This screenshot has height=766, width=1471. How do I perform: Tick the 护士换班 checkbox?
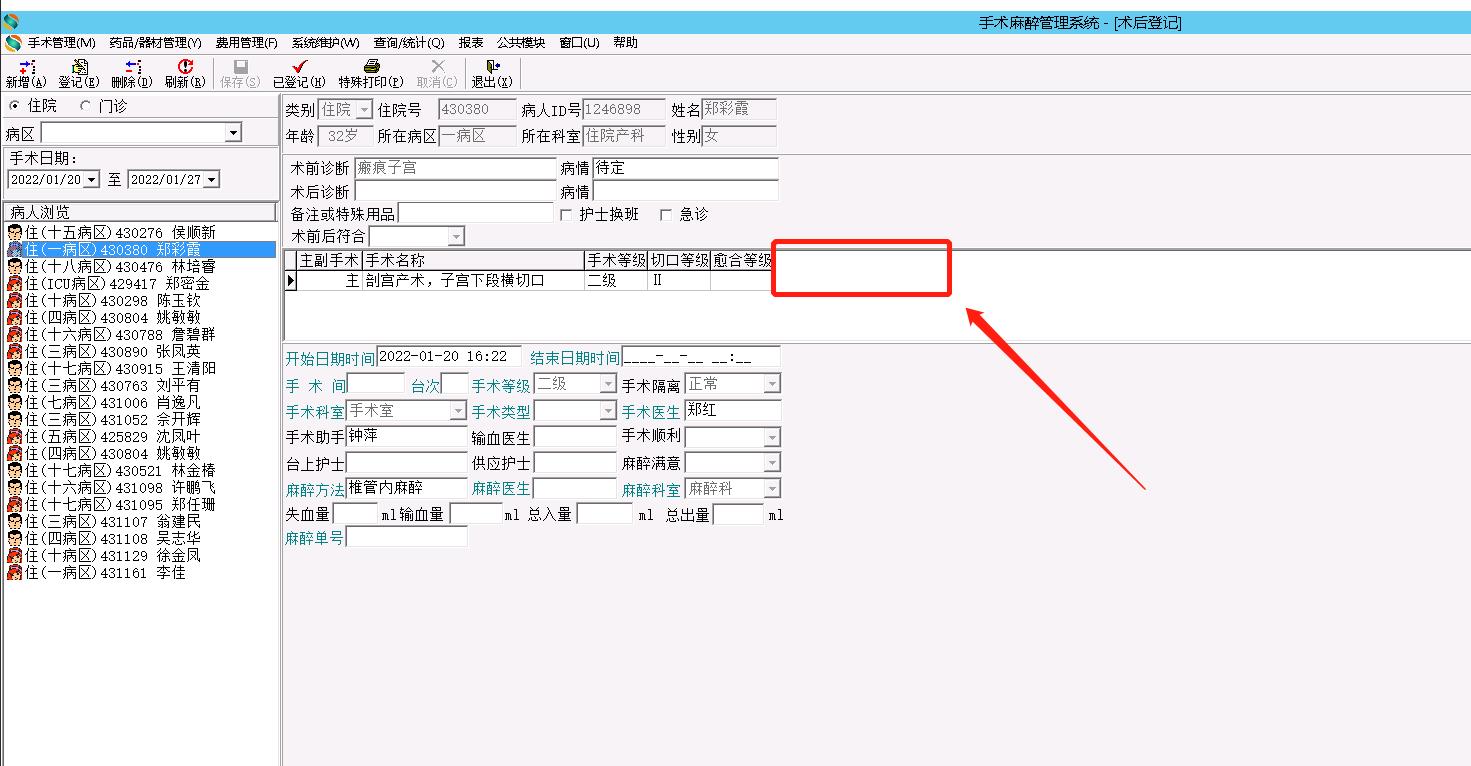(x=567, y=215)
